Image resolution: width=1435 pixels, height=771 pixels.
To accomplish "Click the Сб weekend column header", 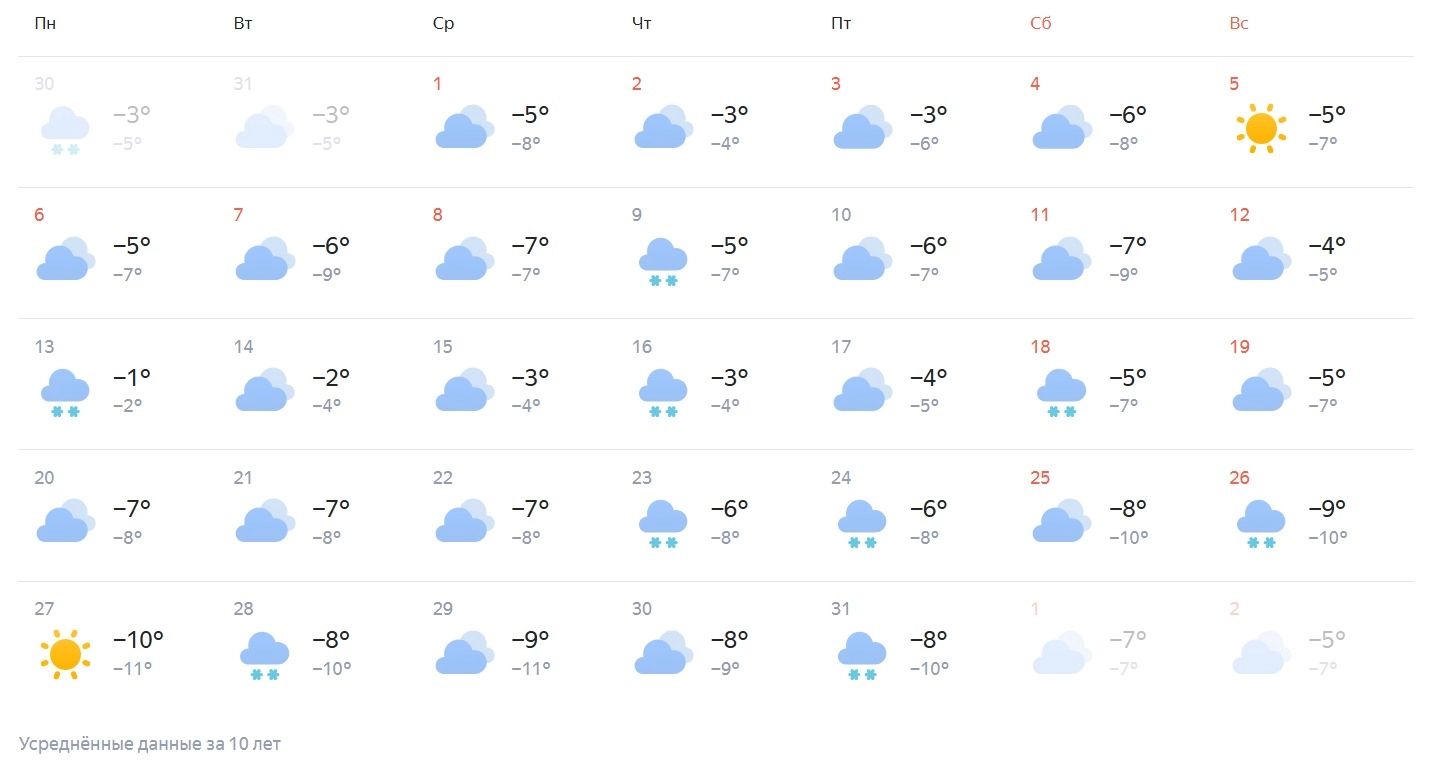I will click(1041, 24).
